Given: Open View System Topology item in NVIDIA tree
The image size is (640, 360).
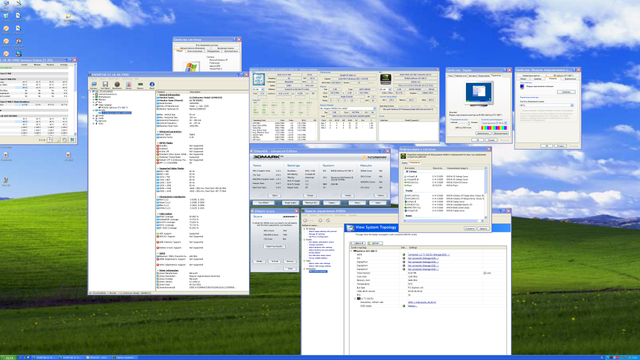Looking at the screenshot, I should click(318, 271).
